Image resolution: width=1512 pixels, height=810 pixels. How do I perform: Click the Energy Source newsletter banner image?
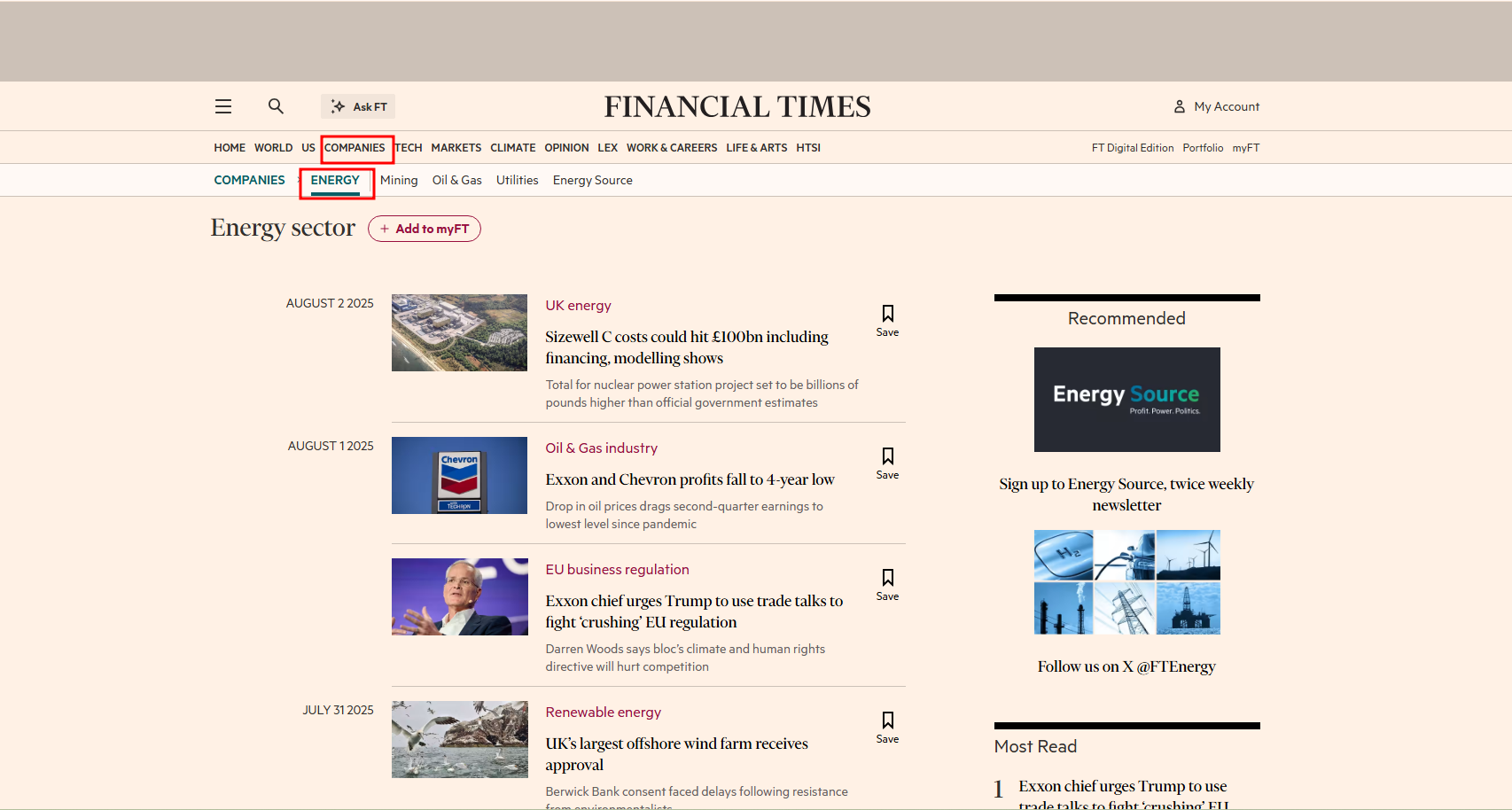click(1126, 400)
